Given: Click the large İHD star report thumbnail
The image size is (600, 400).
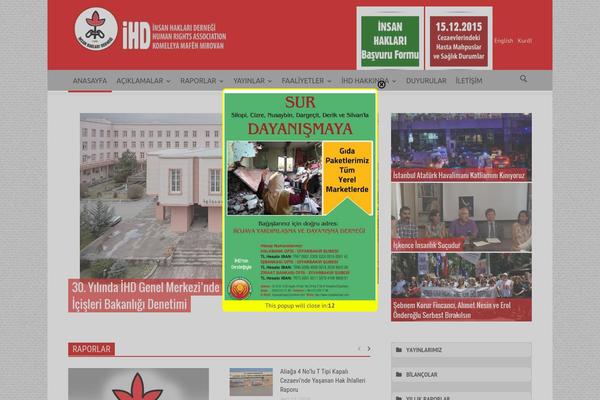Looking at the screenshot, I should pos(139,384).
